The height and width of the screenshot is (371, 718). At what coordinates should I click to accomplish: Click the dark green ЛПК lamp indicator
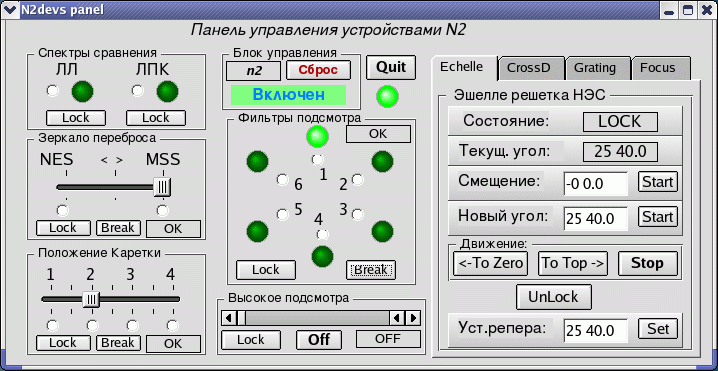[x=167, y=91]
